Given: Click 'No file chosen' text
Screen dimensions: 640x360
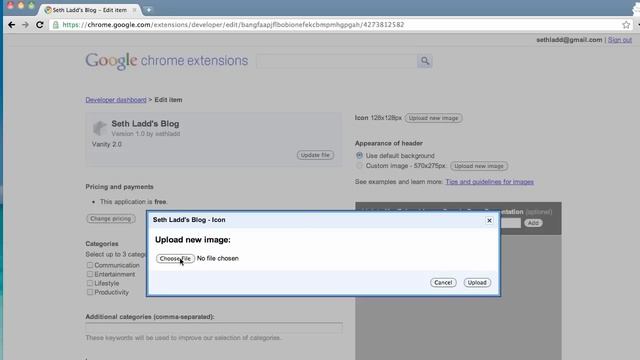Looking at the screenshot, I should (x=218, y=258).
